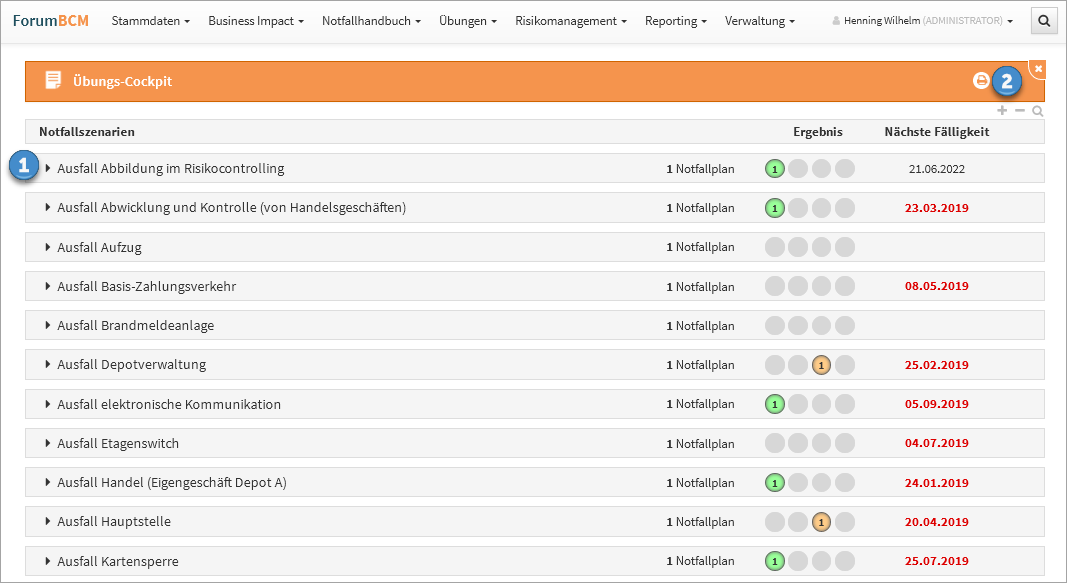
Task: Click '1 Notfallplan' in Ausfall Aufzug row
Action: tap(700, 247)
